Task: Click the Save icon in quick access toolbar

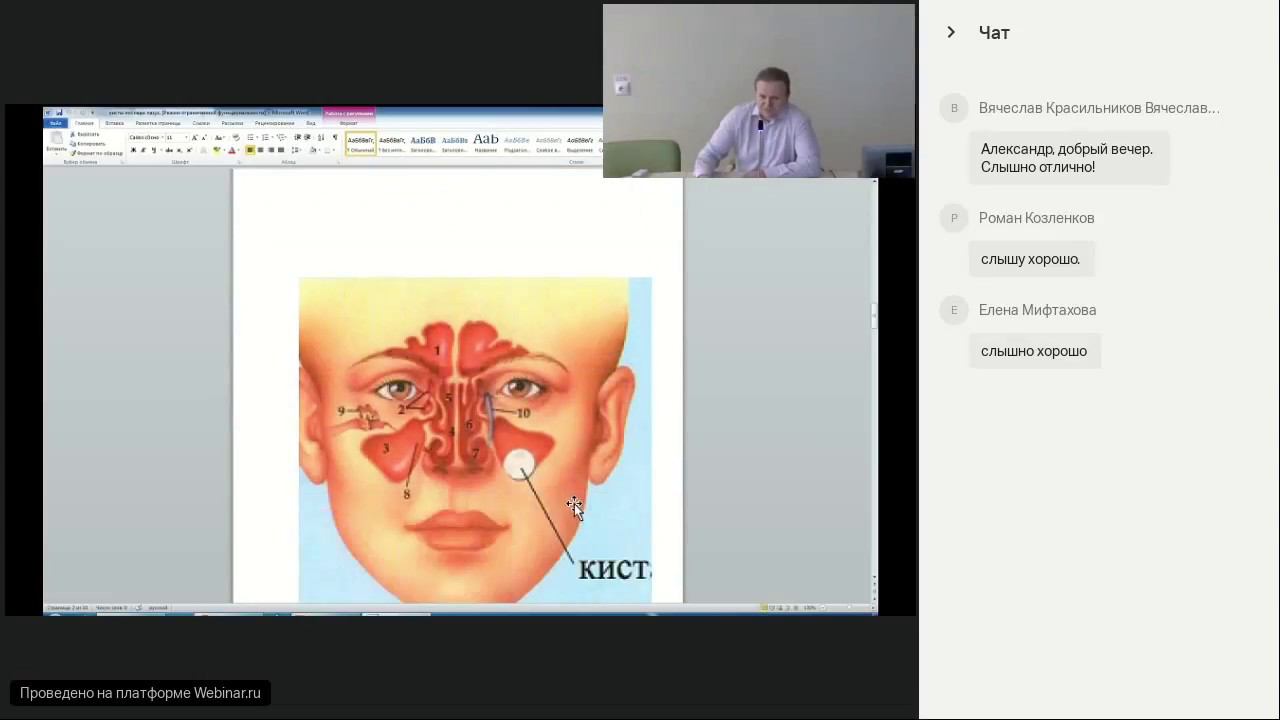Action: 60,113
